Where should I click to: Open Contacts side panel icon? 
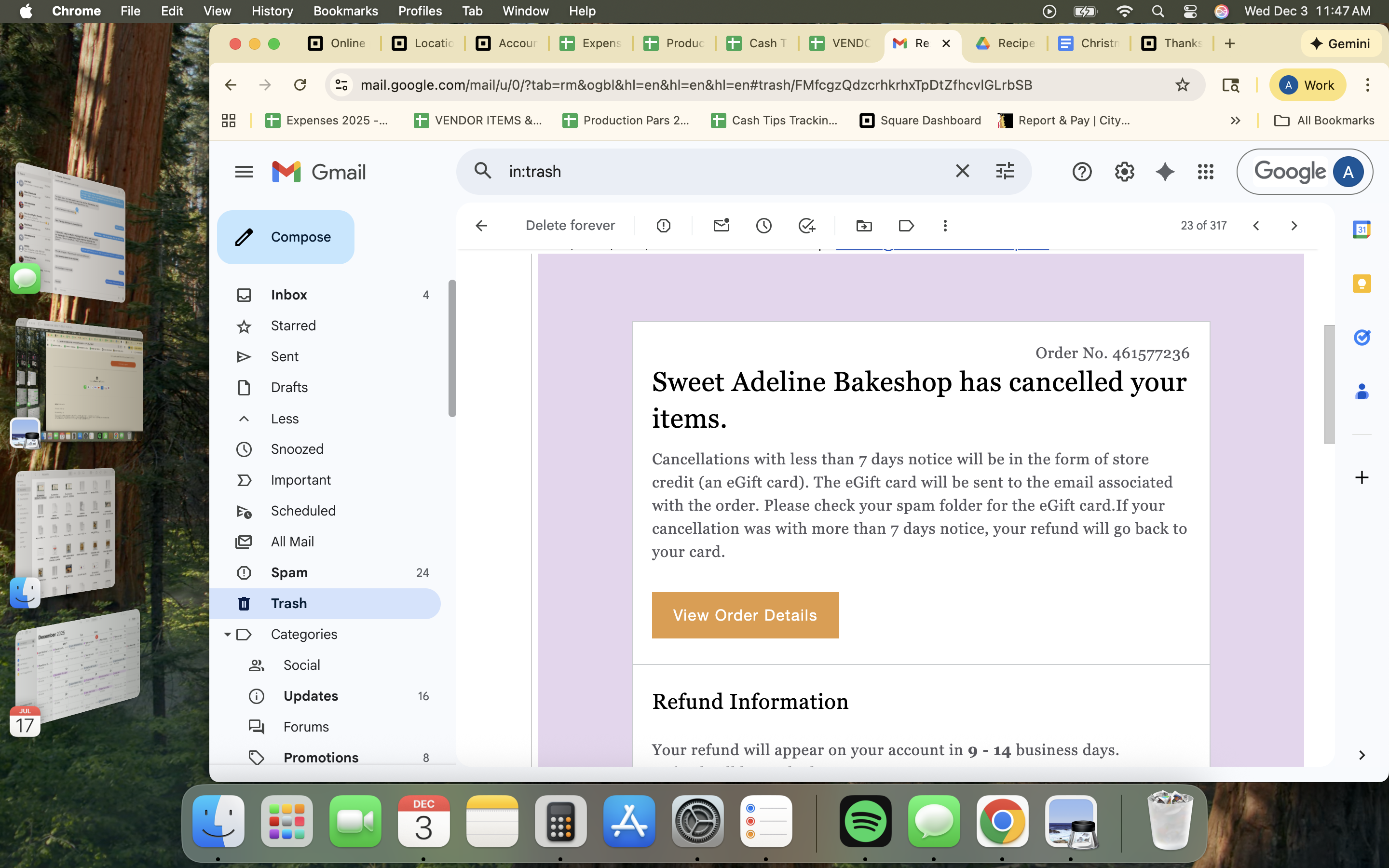coord(1362,392)
